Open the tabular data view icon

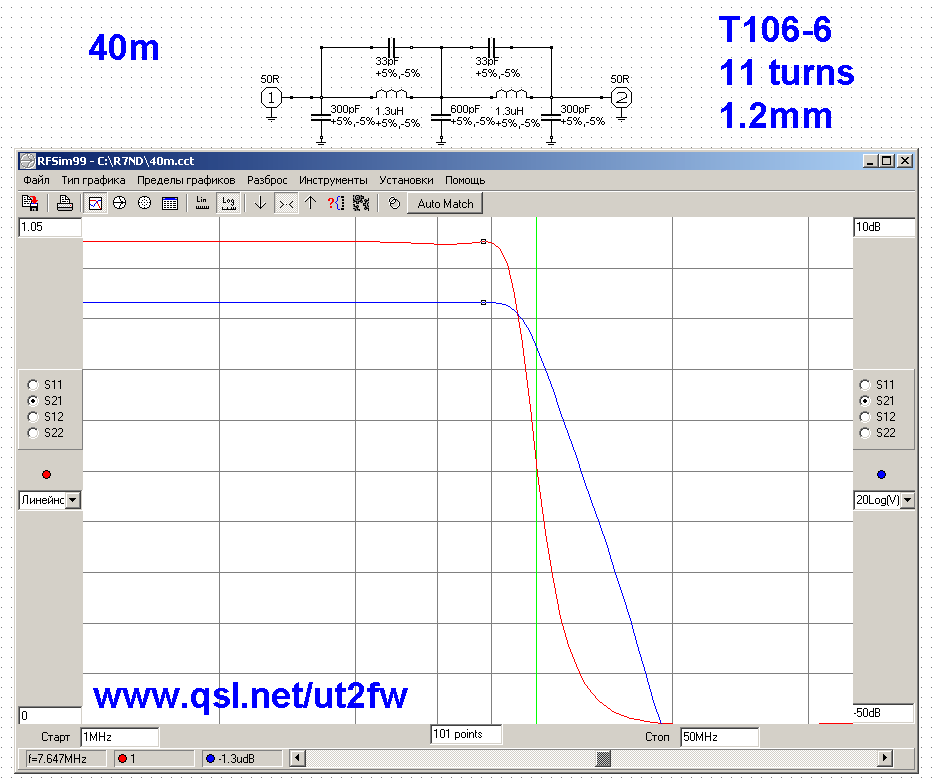pos(169,203)
